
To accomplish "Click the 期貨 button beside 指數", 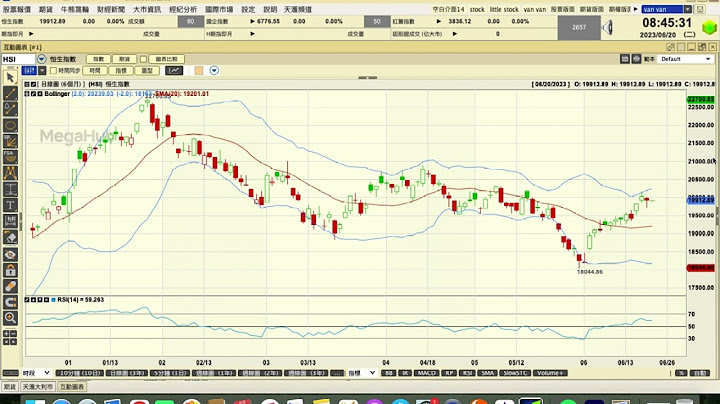I will pyautogui.click(x=124, y=59).
